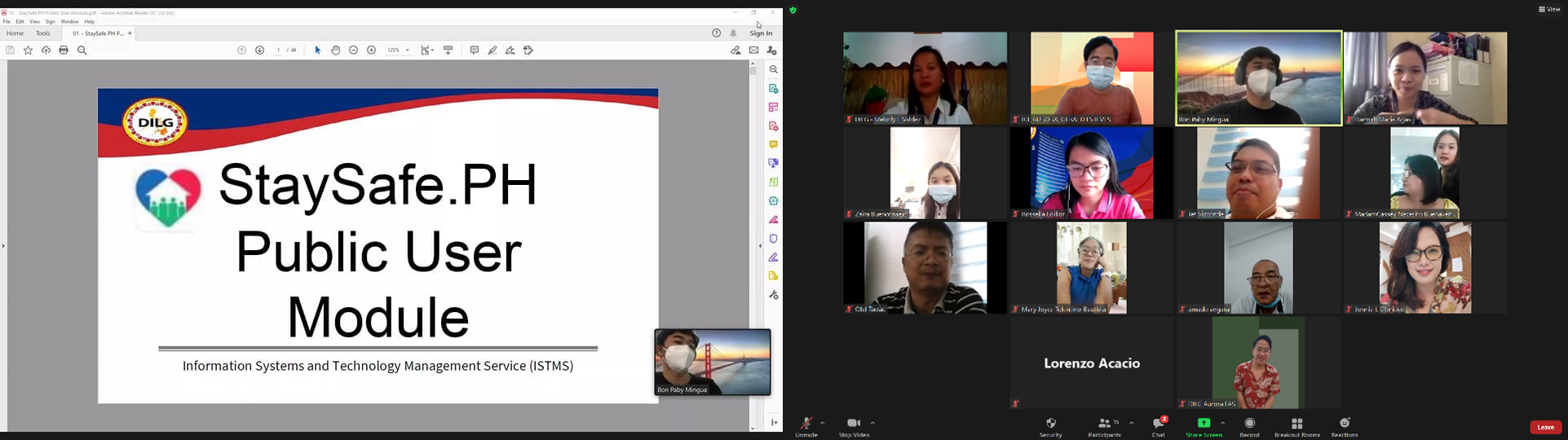This screenshot has width=1568, height=440.
Task: Expand video options arrow beside Stop Video
Action: 872,423
